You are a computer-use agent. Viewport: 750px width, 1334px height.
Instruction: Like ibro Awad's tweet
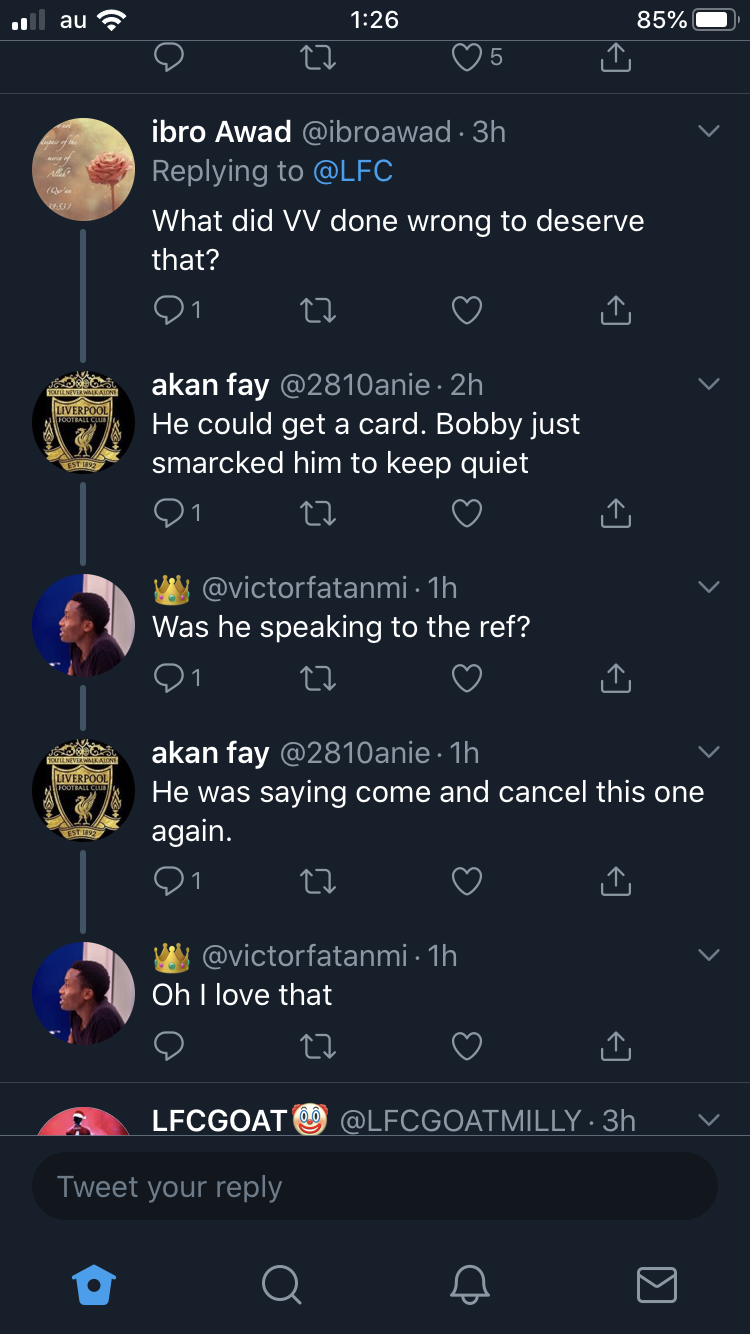pyautogui.click(x=467, y=311)
